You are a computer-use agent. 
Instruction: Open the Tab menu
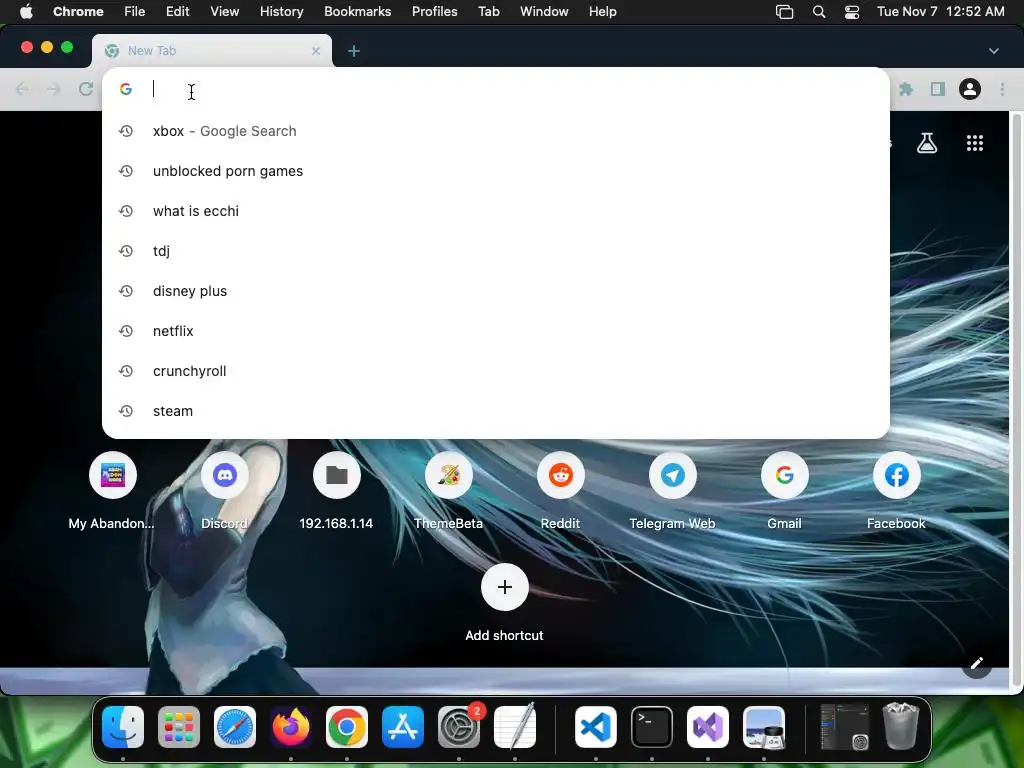pos(488,12)
